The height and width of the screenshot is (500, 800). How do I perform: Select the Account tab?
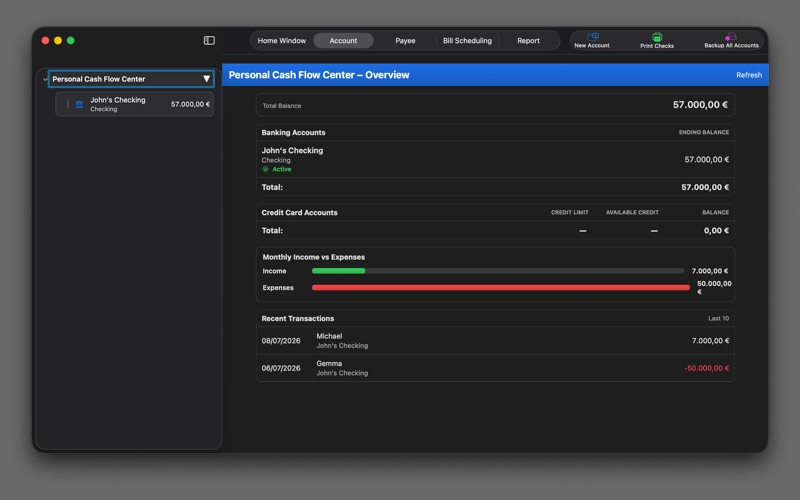point(343,41)
